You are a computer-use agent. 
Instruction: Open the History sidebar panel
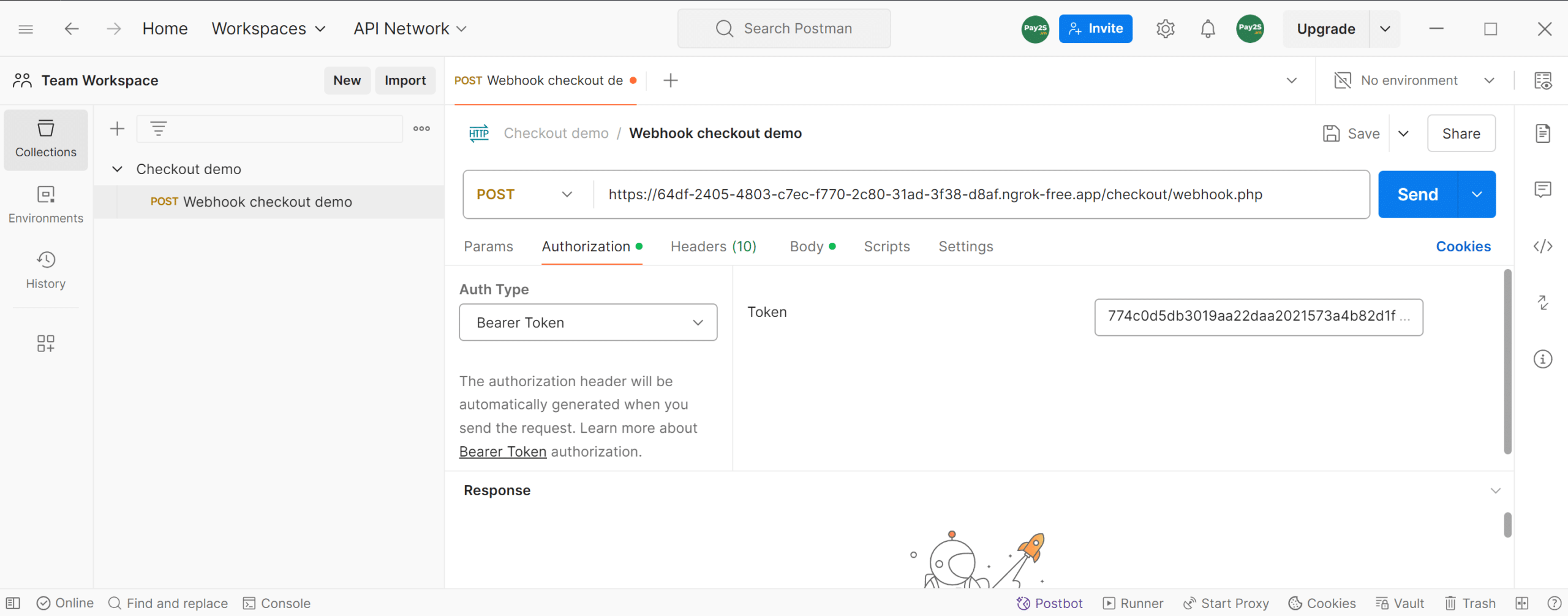coord(46,270)
